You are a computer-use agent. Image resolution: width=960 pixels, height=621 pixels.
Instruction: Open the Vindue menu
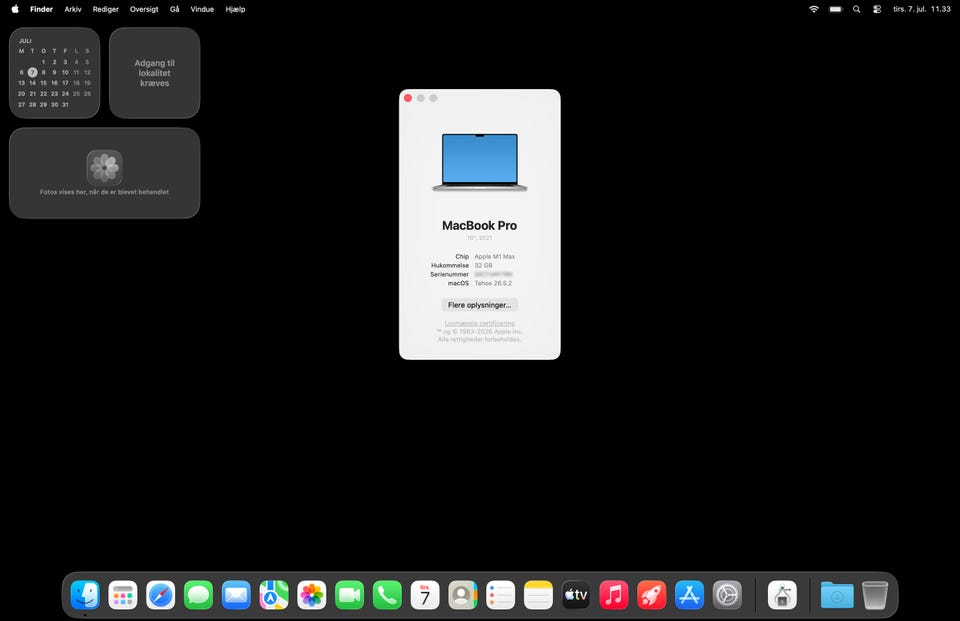(x=202, y=9)
